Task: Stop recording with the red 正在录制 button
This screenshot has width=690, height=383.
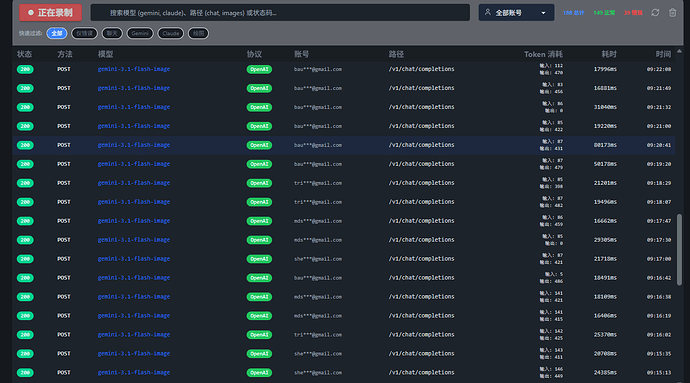Action: coord(50,13)
